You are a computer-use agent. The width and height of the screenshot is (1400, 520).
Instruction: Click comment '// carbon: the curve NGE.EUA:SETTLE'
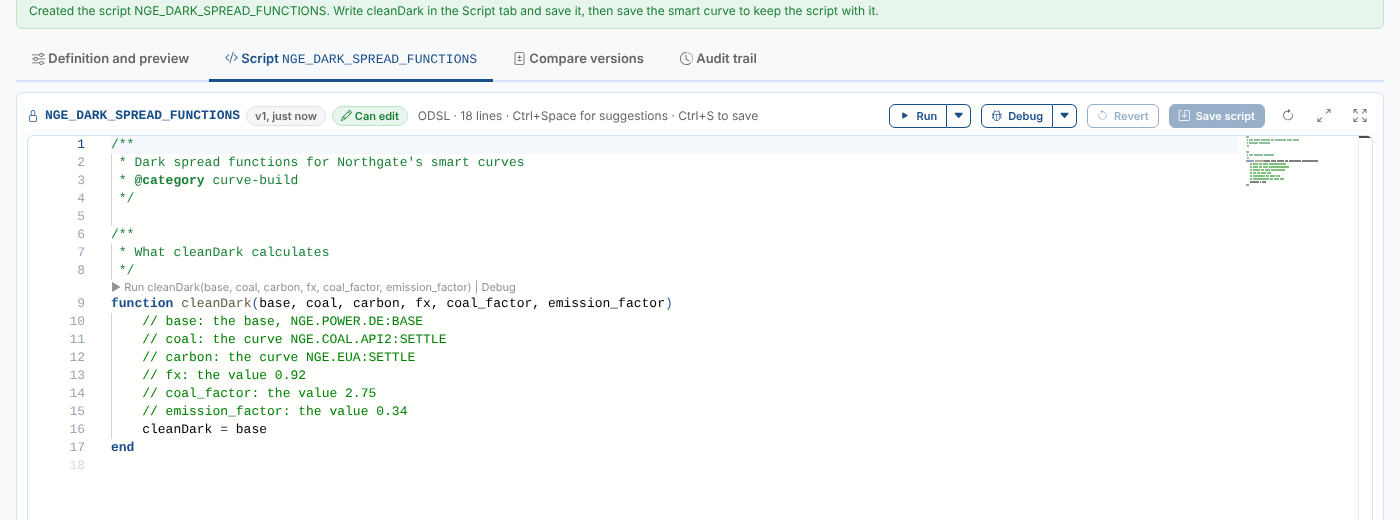pos(278,357)
